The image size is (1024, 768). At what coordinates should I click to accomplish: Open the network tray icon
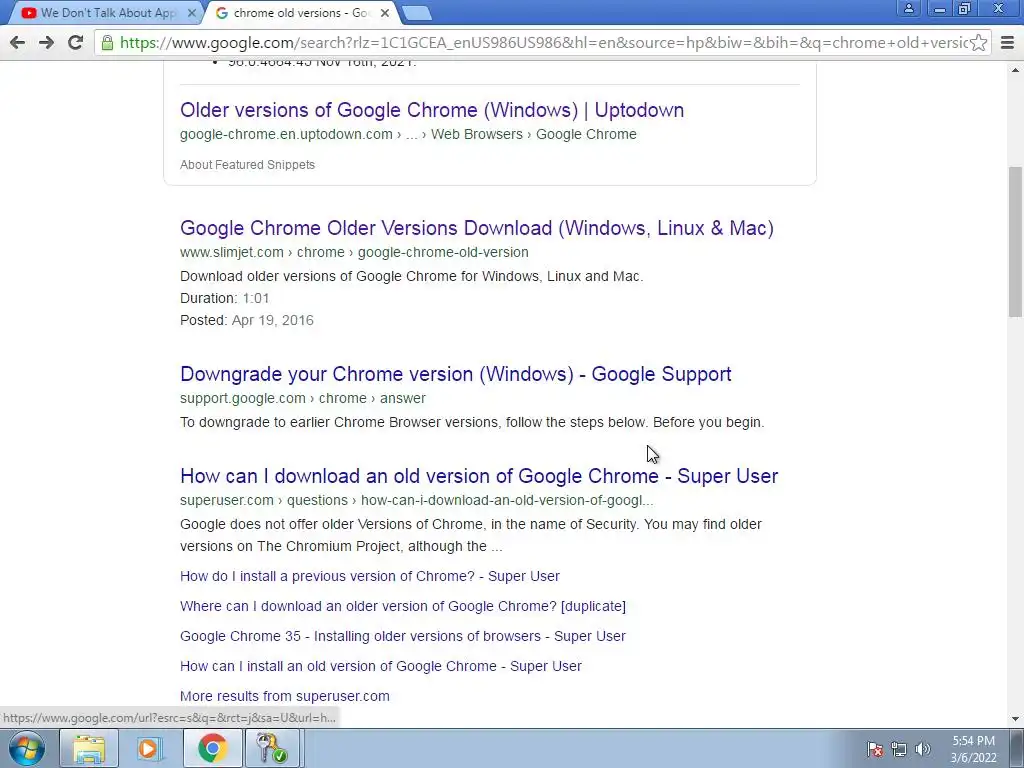899,749
